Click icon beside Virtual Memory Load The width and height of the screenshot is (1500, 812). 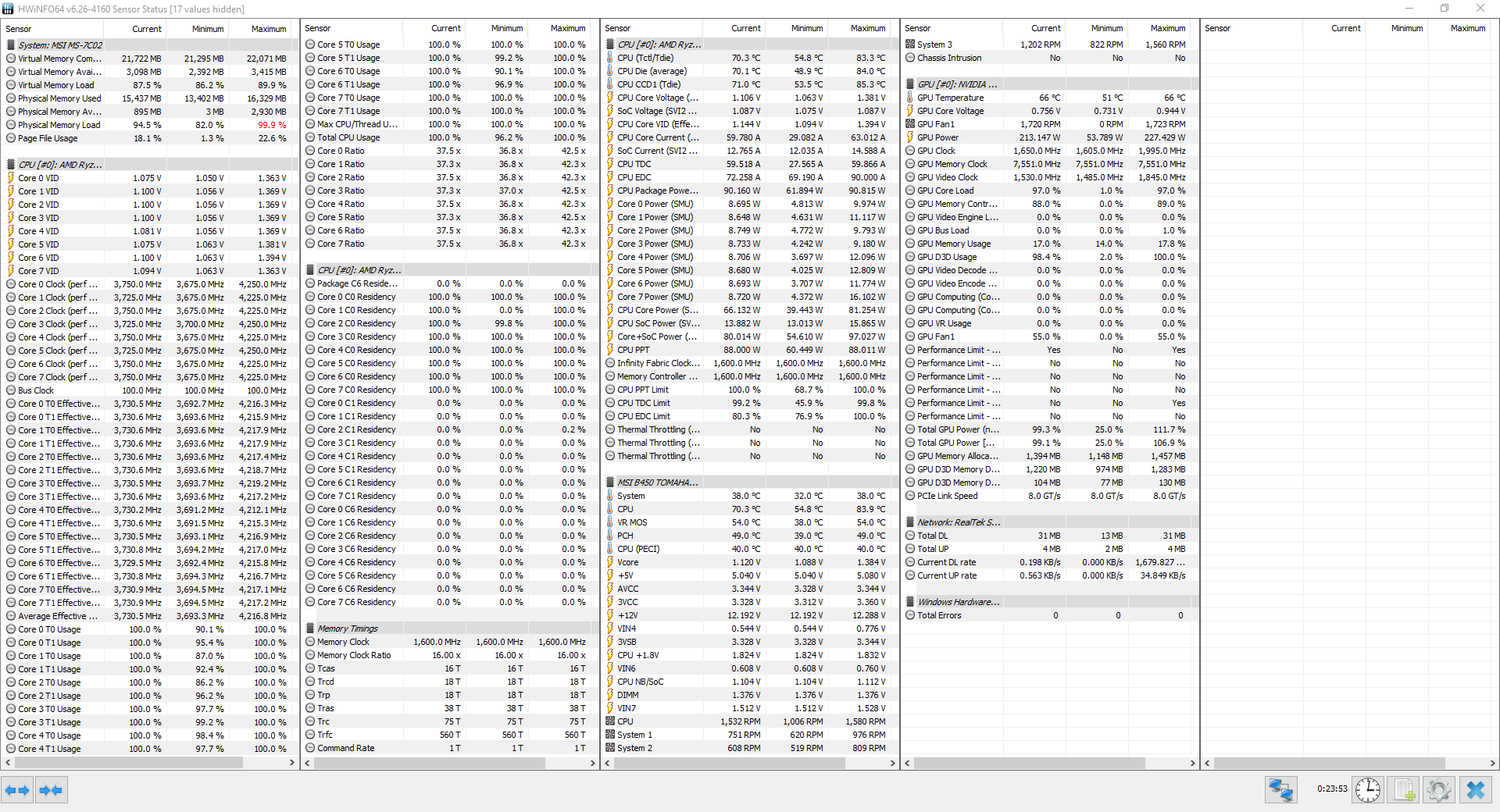coord(11,85)
